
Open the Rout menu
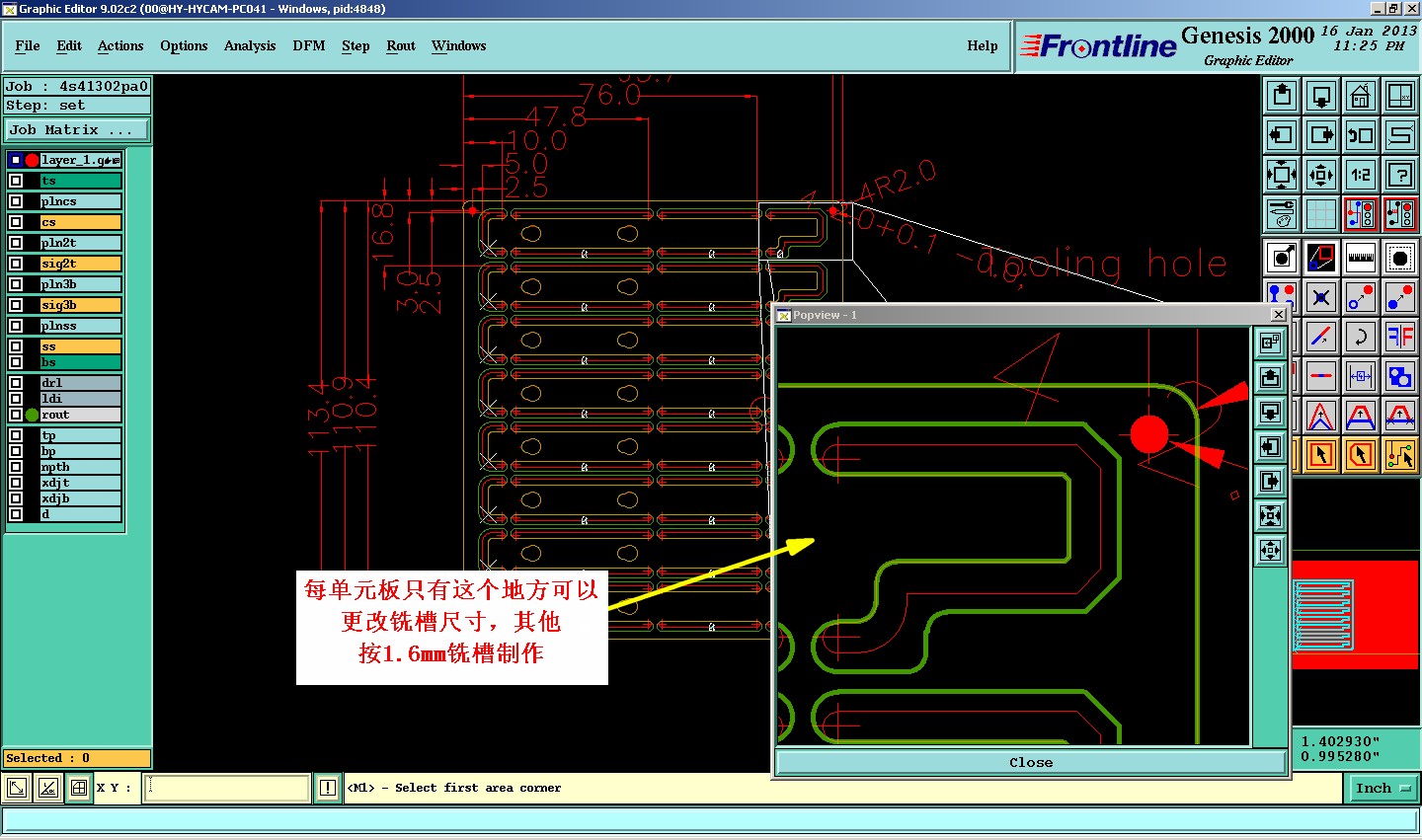pos(401,45)
